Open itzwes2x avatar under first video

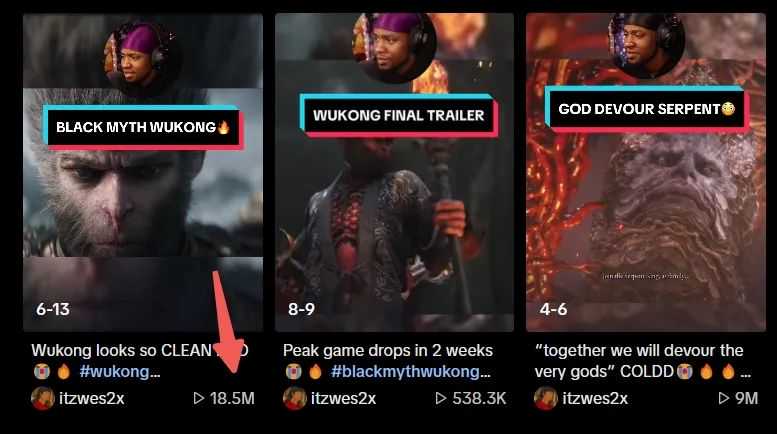43,398
